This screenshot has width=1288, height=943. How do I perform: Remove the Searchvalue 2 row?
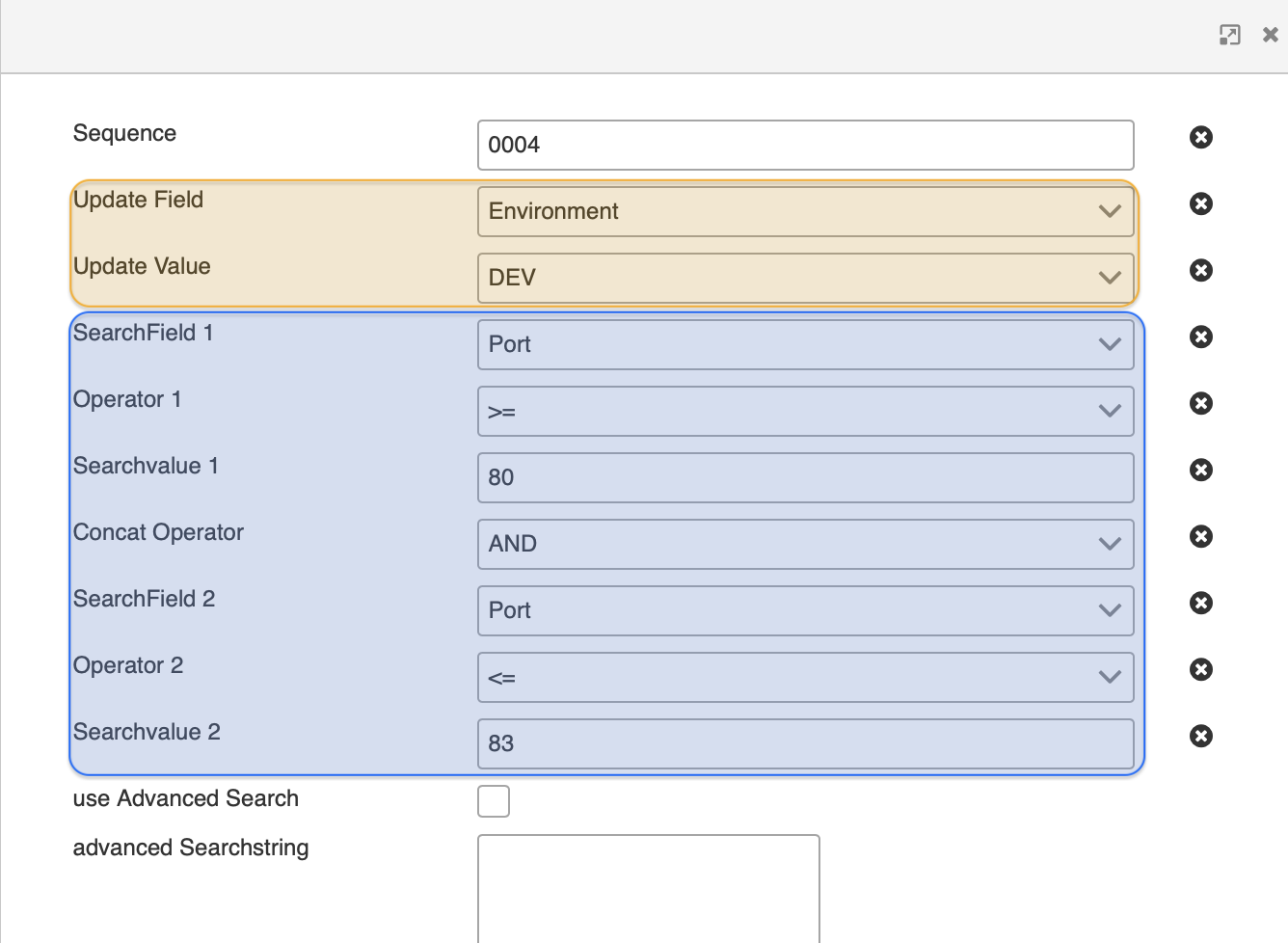[x=1200, y=736]
